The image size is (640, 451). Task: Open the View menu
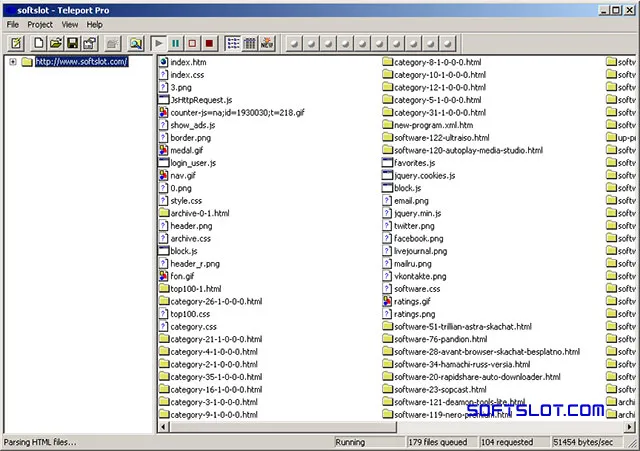click(x=70, y=24)
